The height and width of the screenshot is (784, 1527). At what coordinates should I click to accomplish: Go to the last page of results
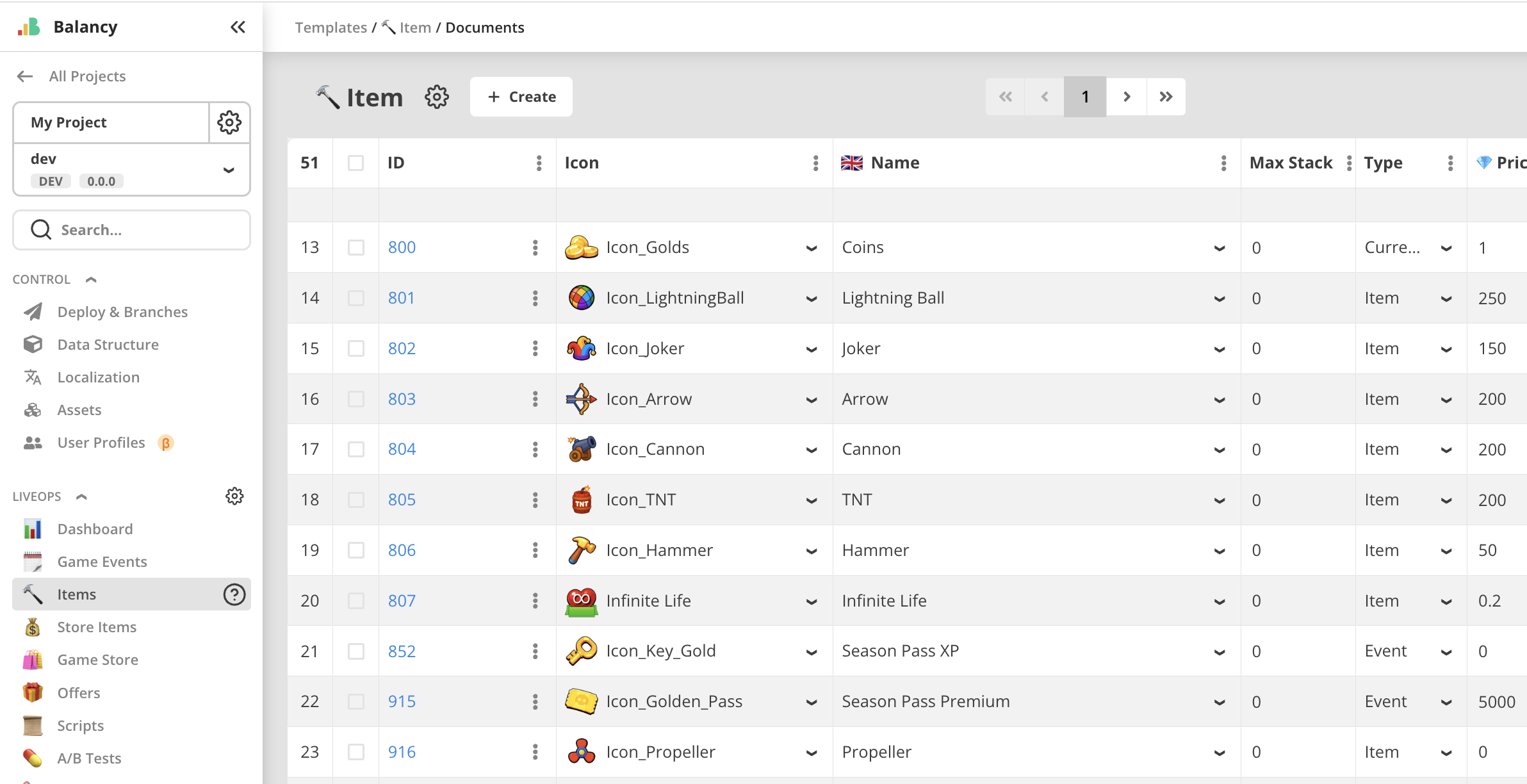[1166, 97]
